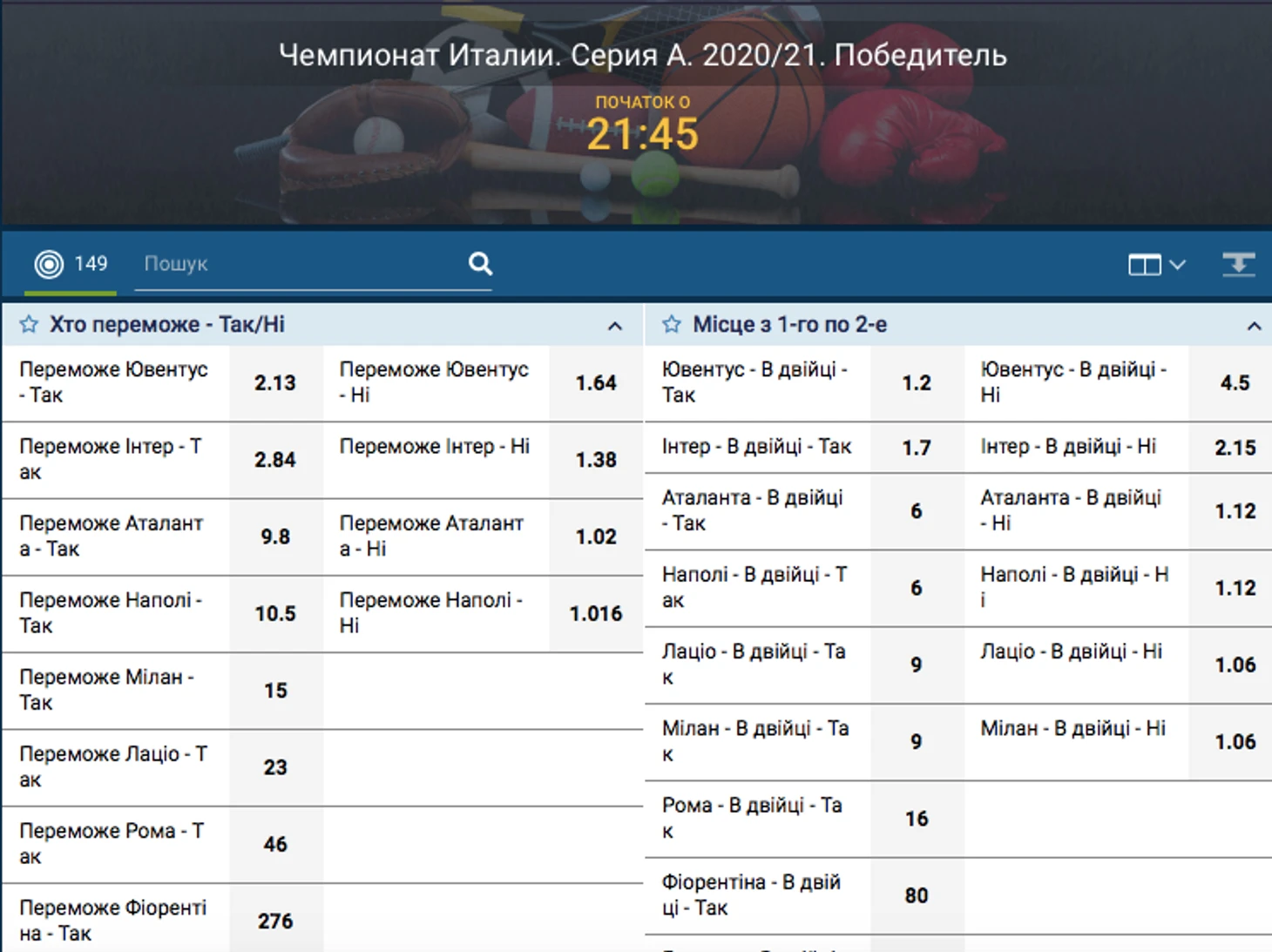Favorite the 'Хто переможе - Так/Ні' market star

(x=29, y=324)
